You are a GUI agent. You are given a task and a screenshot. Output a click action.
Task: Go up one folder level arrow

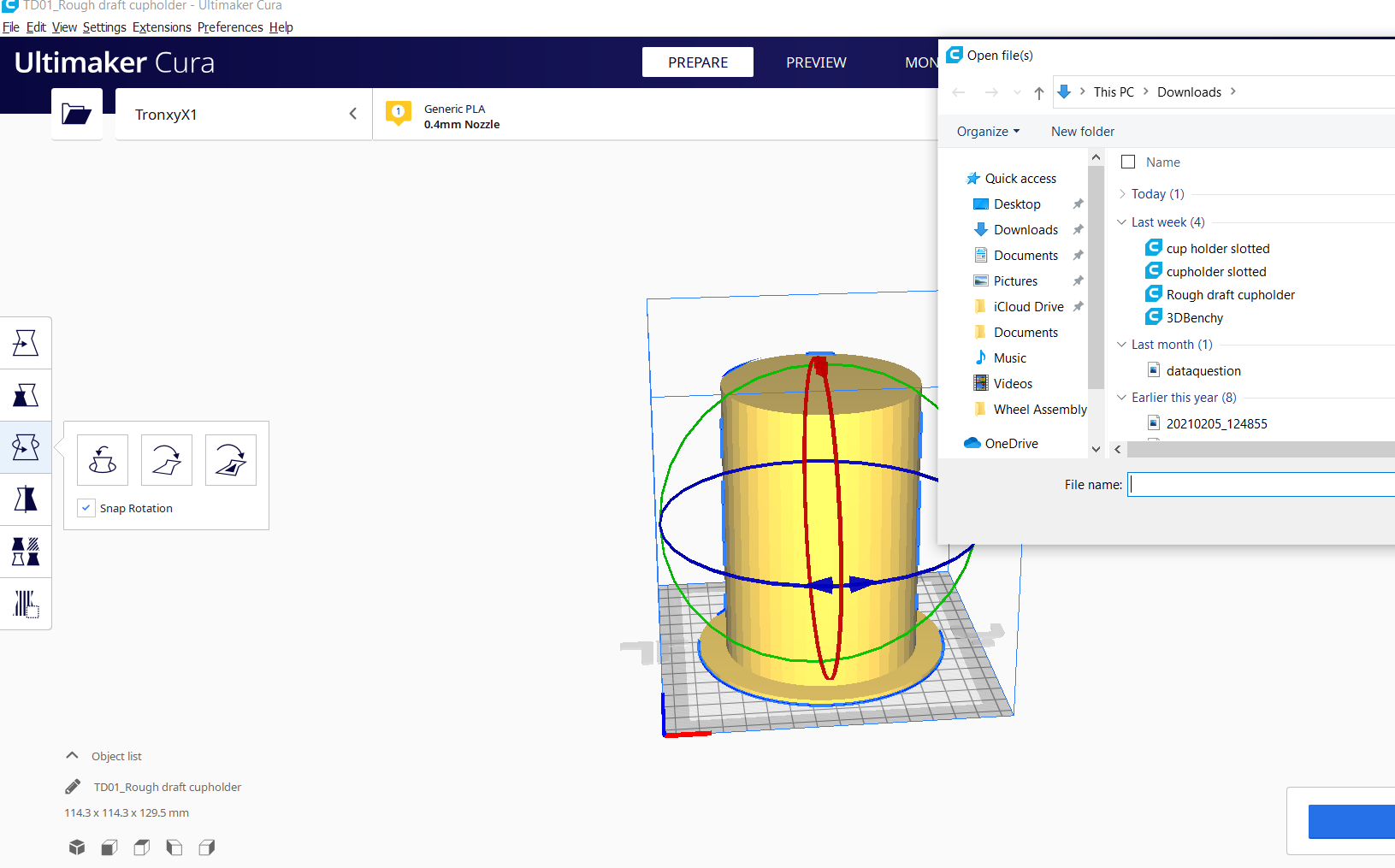[1038, 92]
